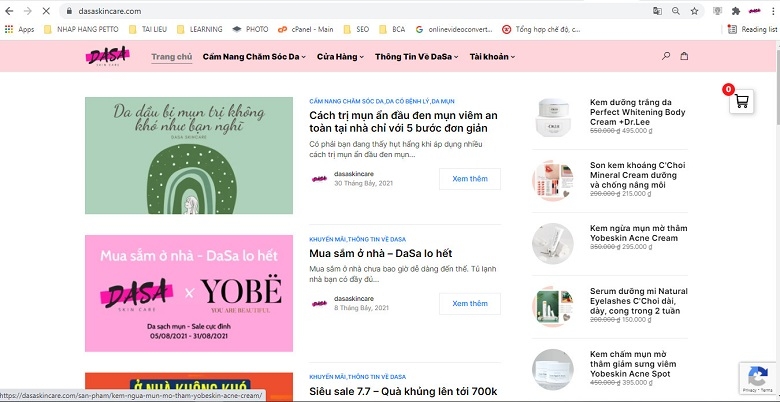Open the extensions puzzle icon
The image size is (780, 402).
click(x=736, y=11)
